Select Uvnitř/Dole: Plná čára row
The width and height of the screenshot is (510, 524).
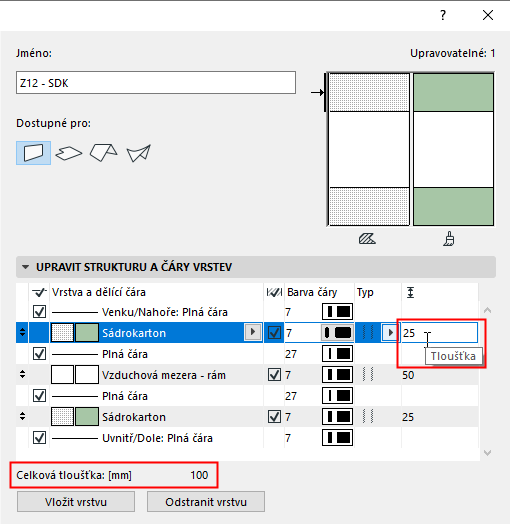(247, 438)
